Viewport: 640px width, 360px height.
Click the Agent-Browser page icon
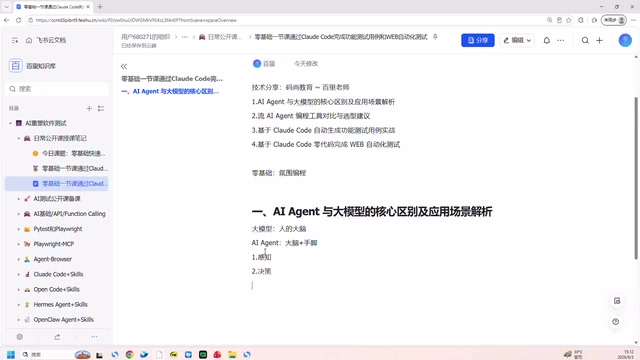(27, 259)
